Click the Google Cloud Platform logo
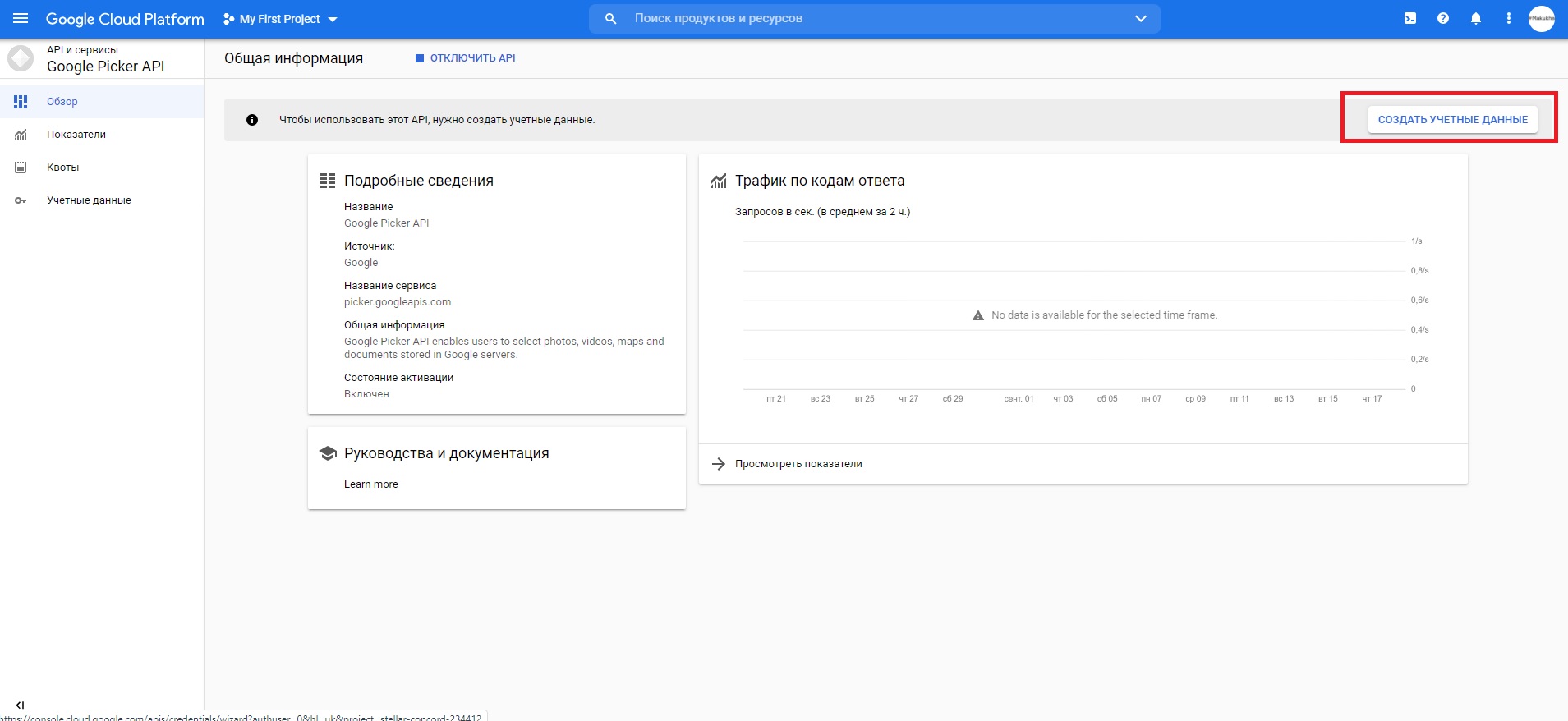Screen dimensions: 1568x721 tap(125, 19)
